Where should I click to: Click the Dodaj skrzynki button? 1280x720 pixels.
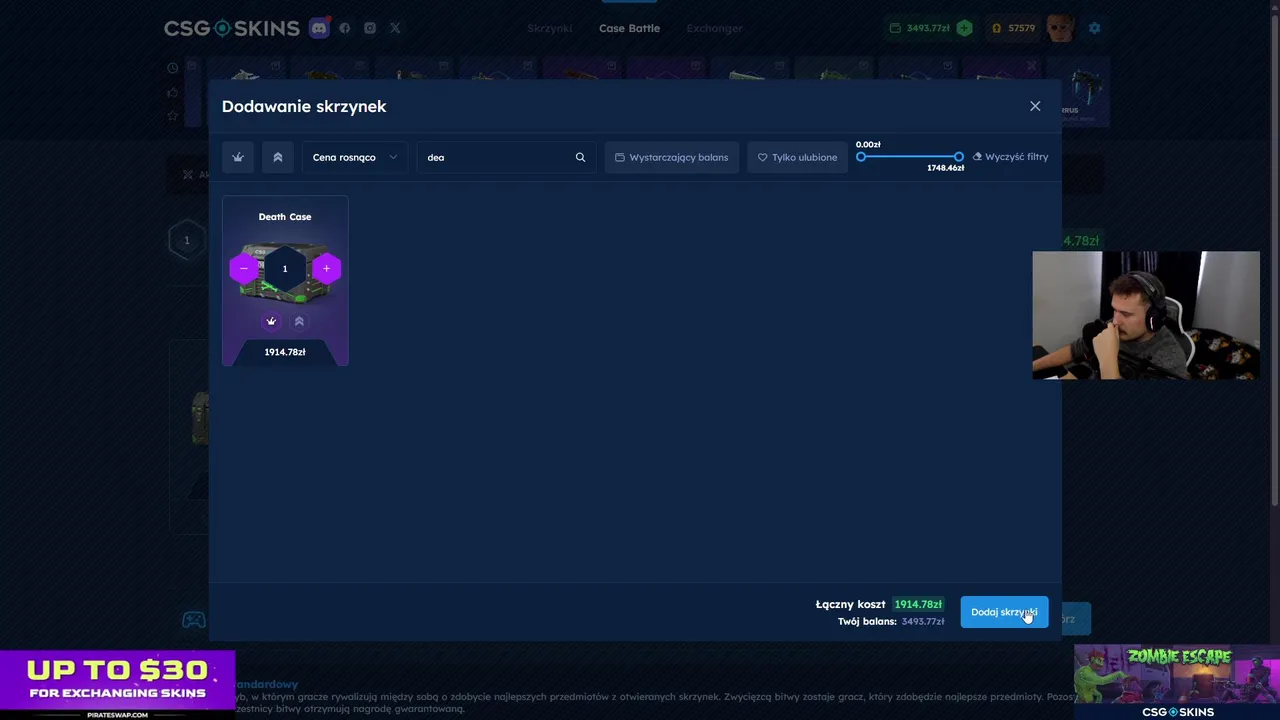coord(1004,612)
